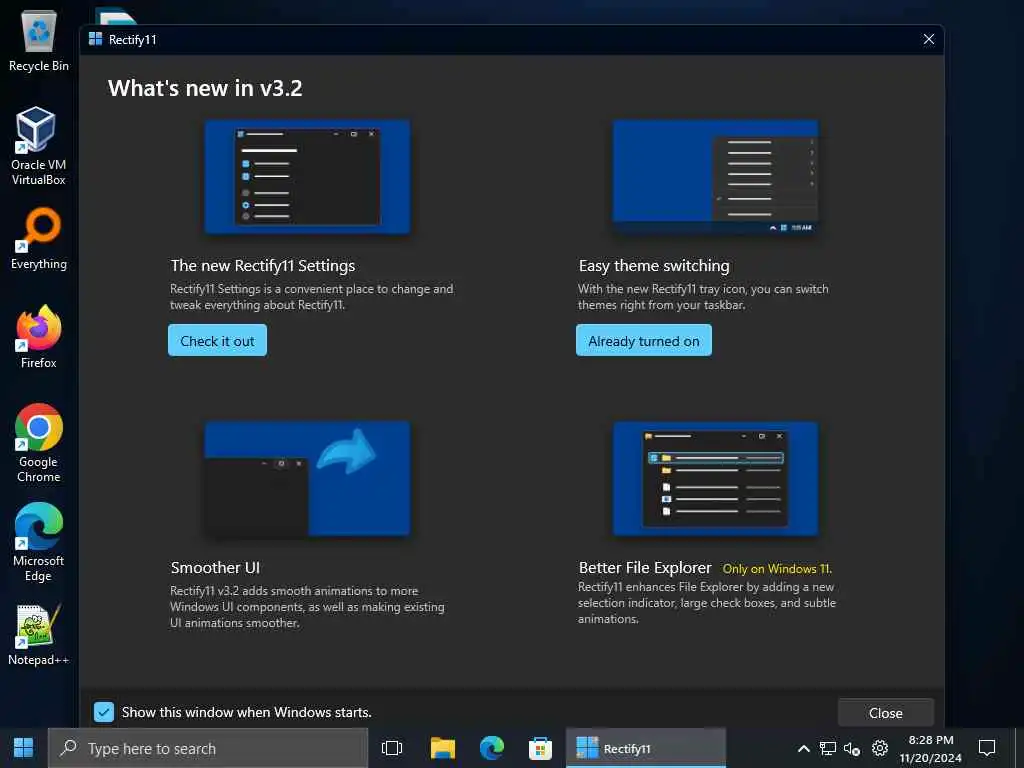Click the Rectify11 taskbar button

click(646, 748)
